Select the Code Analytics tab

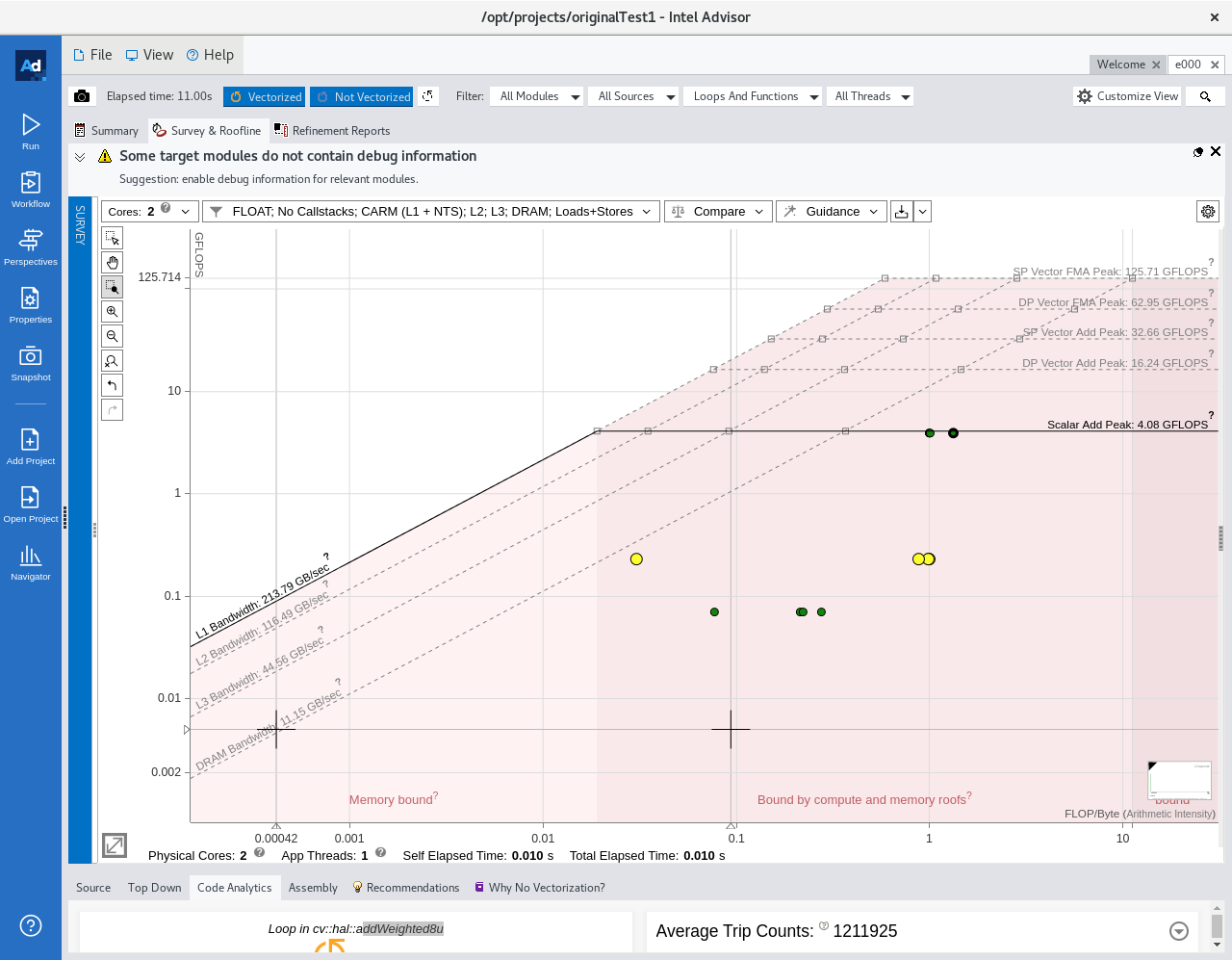pos(235,888)
